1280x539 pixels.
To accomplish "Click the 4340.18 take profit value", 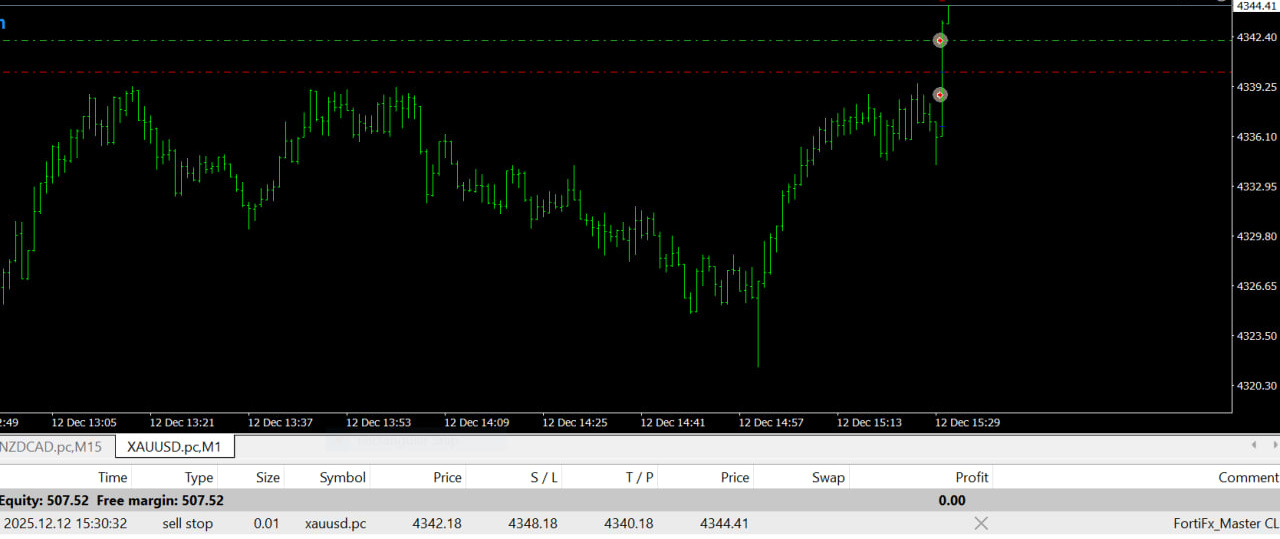I will 629,523.
